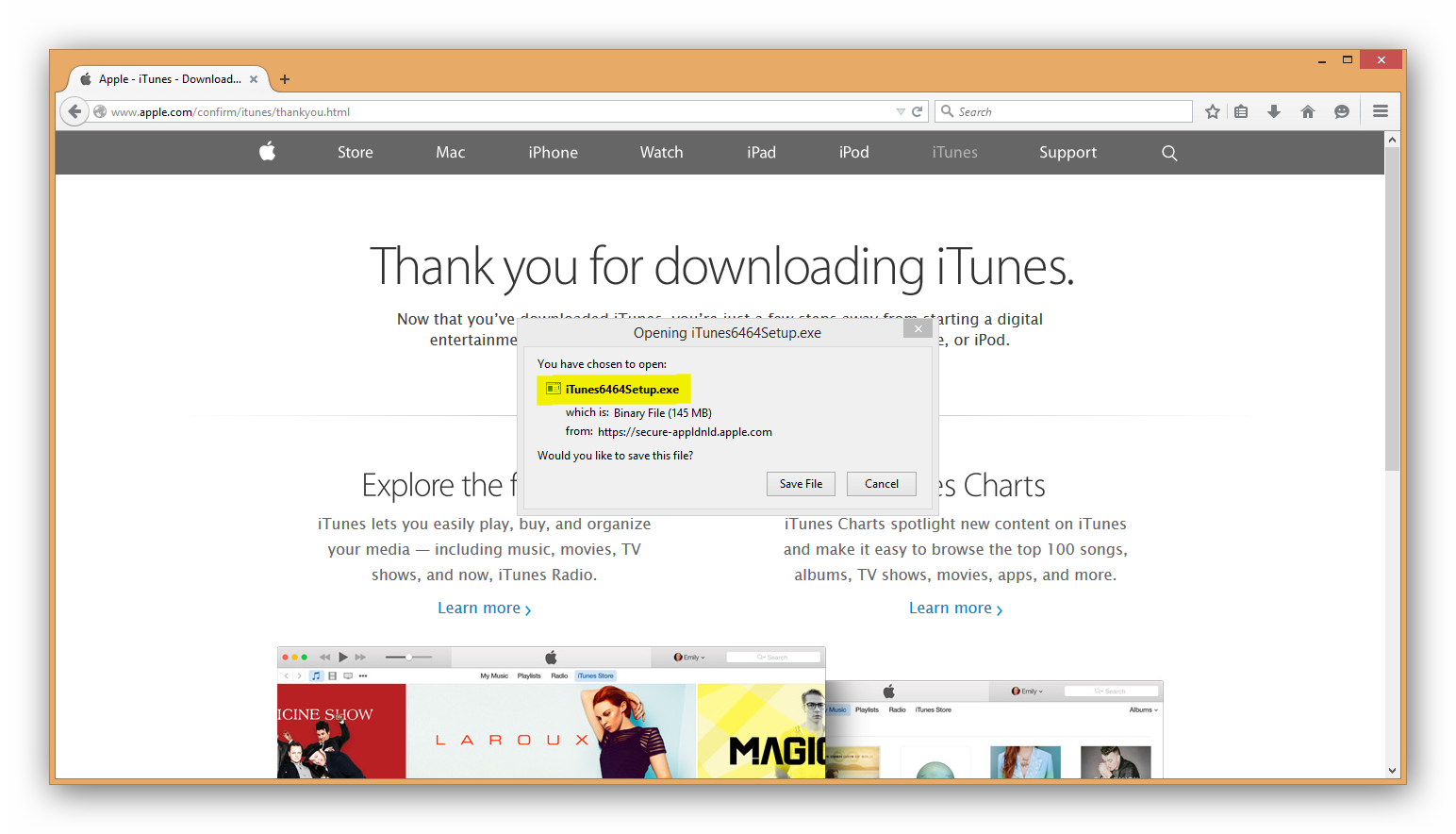Click the 'Thank you for downloading iTunes.' heading

722,266
